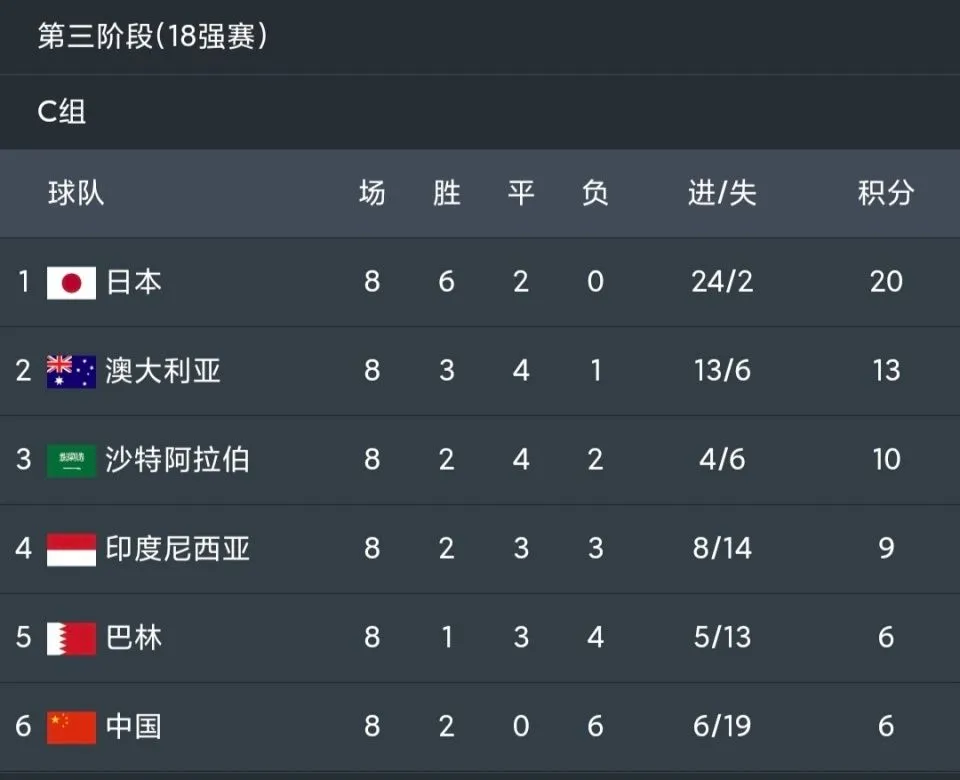Select the 印度尼西亚 team name
This screenshot has width=960, height=780.
click(178, 549)
